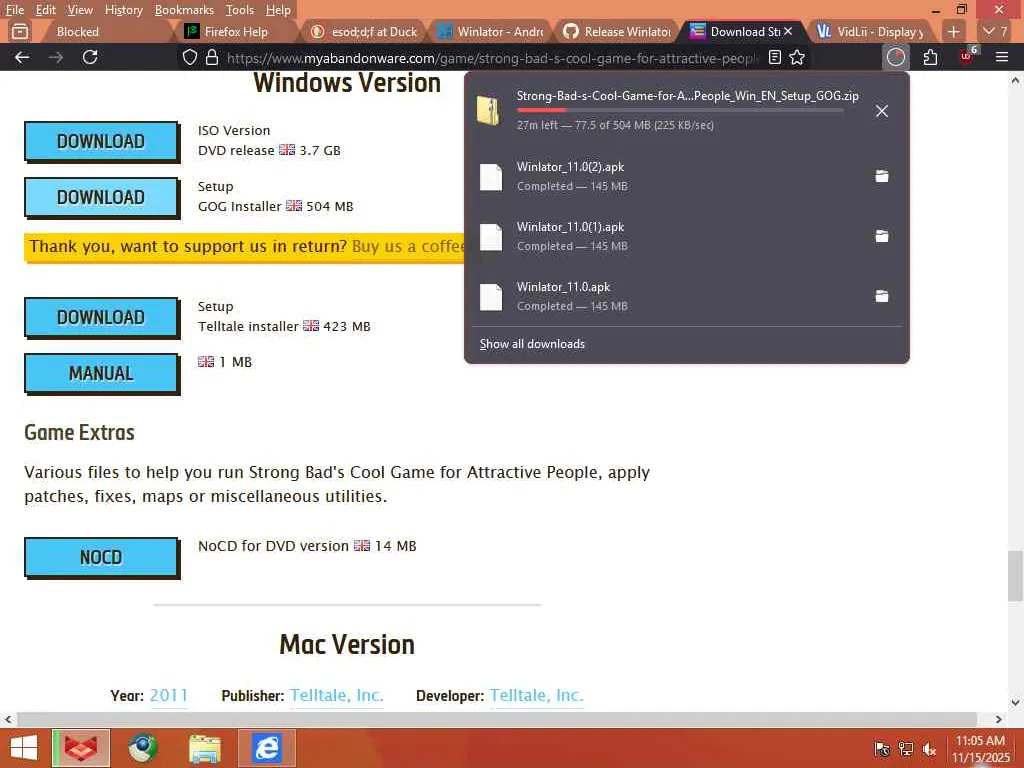Image resolution: width=1024 pixels, height=768 pixels.
Task: Click the muted volume tray icon
Action: (929, 749)
